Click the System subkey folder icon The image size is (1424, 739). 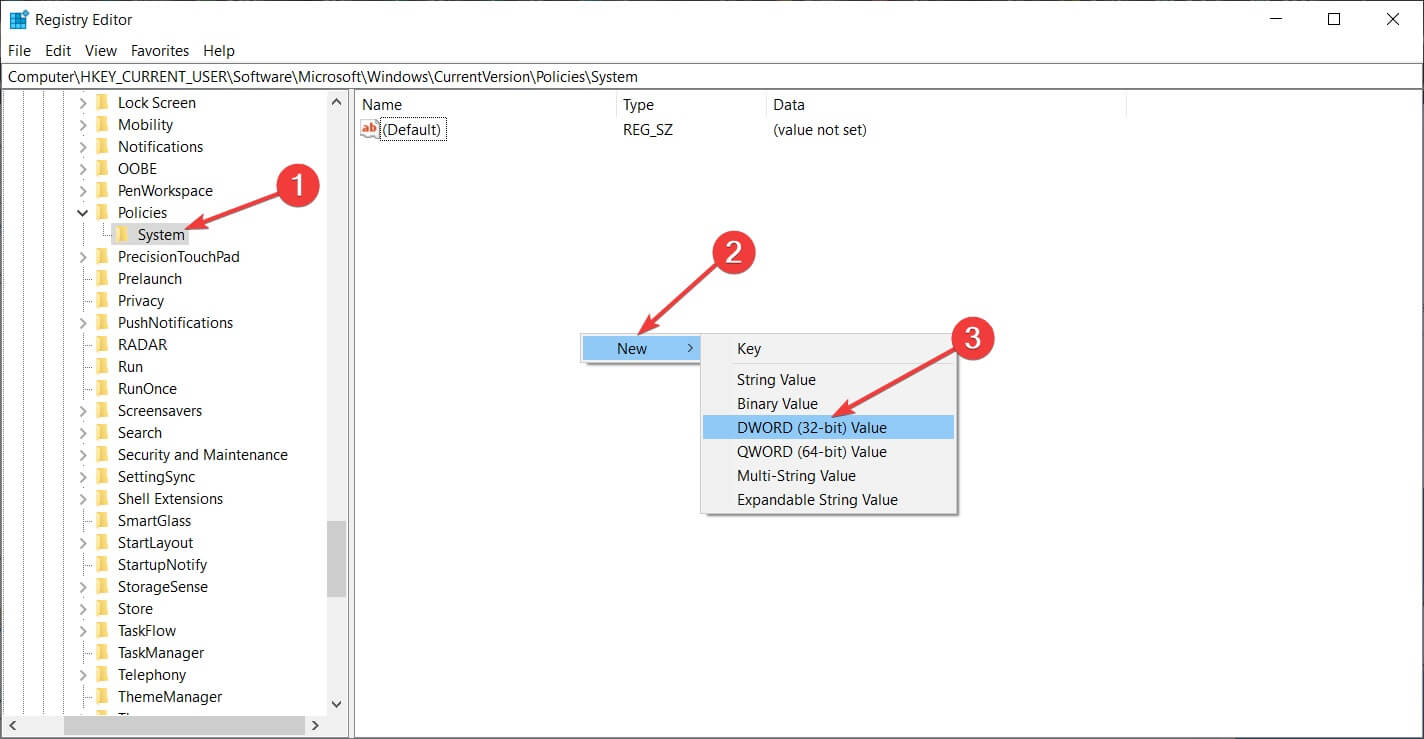pos(122,234)
